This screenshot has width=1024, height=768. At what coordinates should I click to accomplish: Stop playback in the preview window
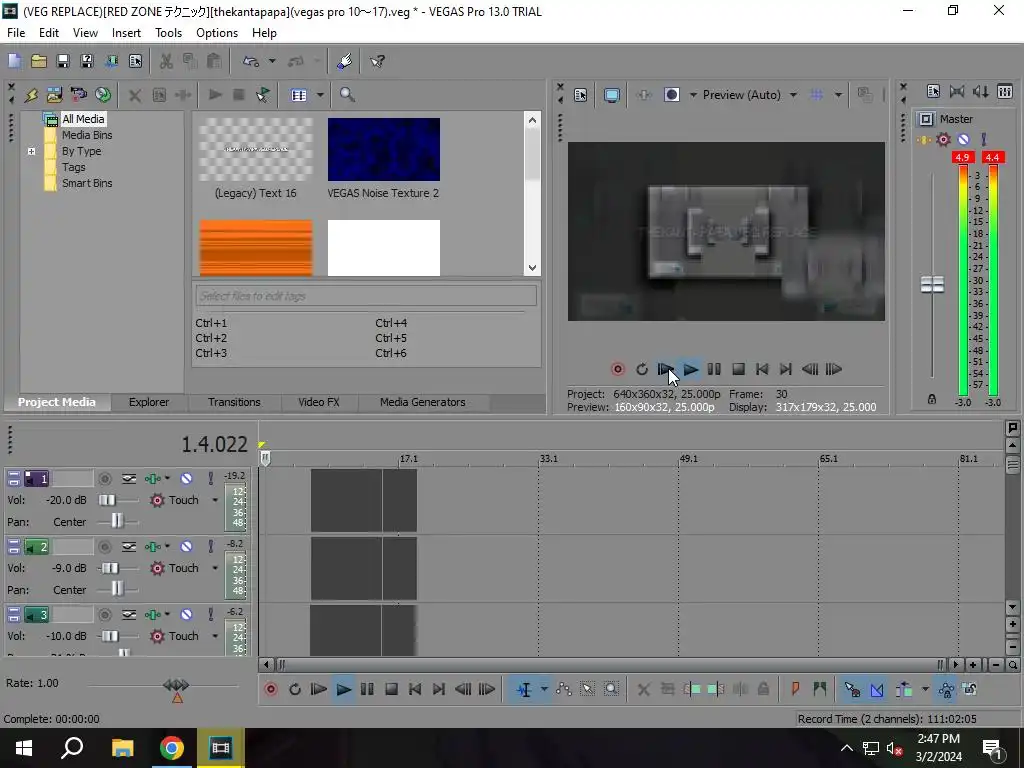tap(738, 369)
